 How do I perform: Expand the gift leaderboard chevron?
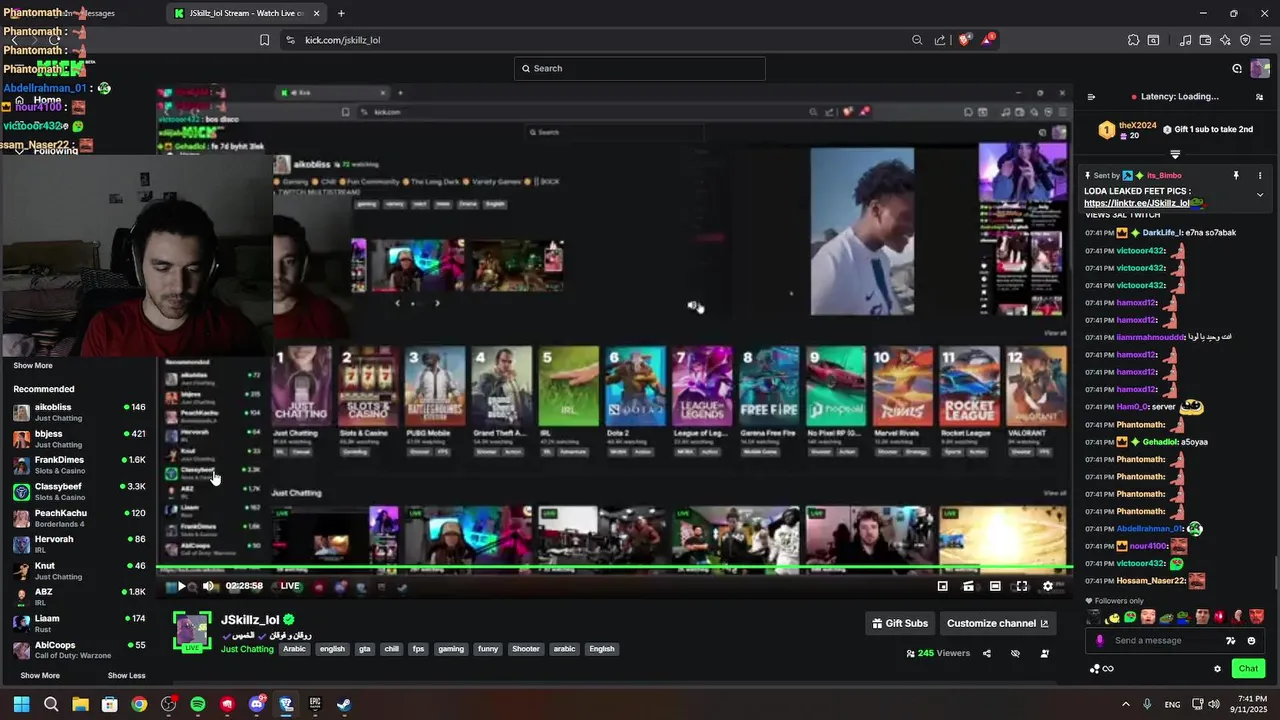click(x=1175, y=154)
